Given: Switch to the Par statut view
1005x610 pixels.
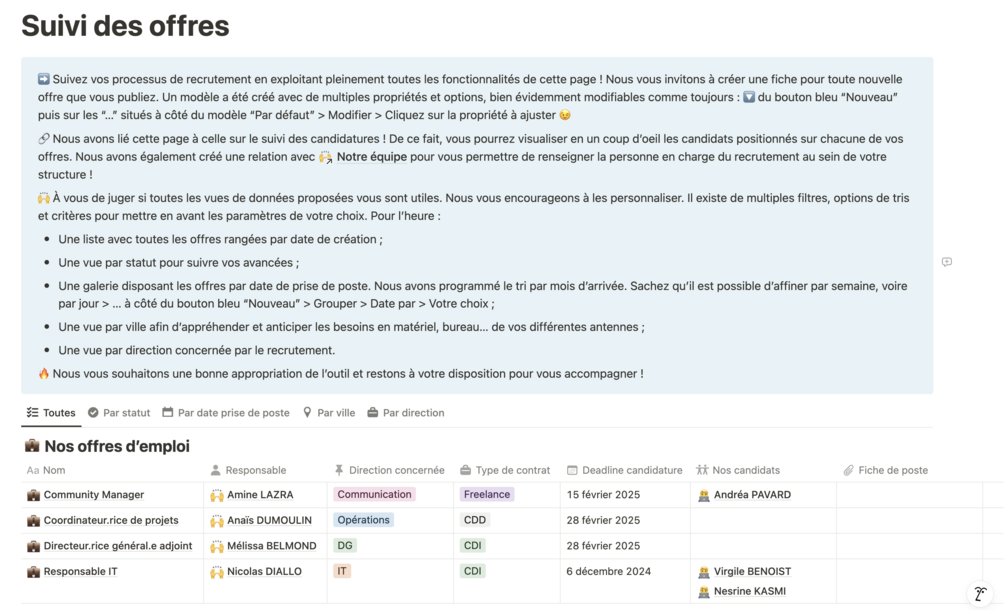Looking at the screenshot, I should 119,413.
